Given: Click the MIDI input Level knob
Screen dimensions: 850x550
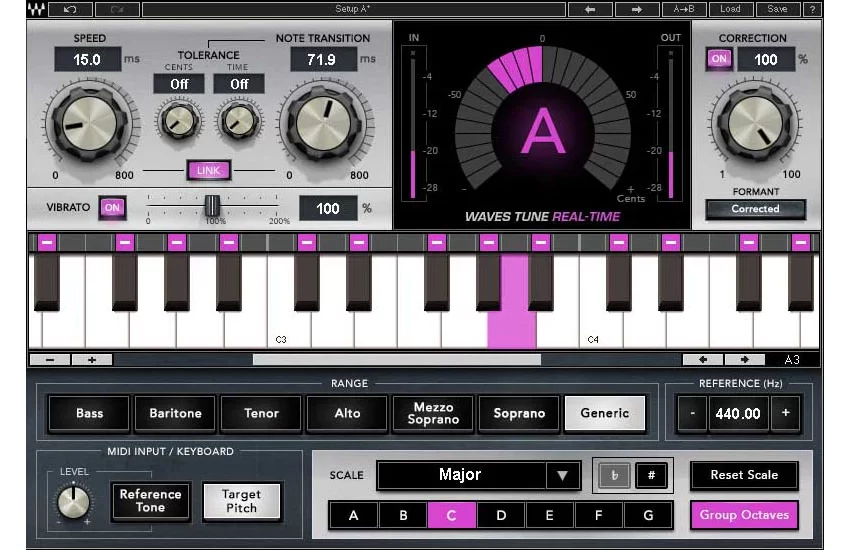Looking at the screenshot, I should click(x=74, y=502).
